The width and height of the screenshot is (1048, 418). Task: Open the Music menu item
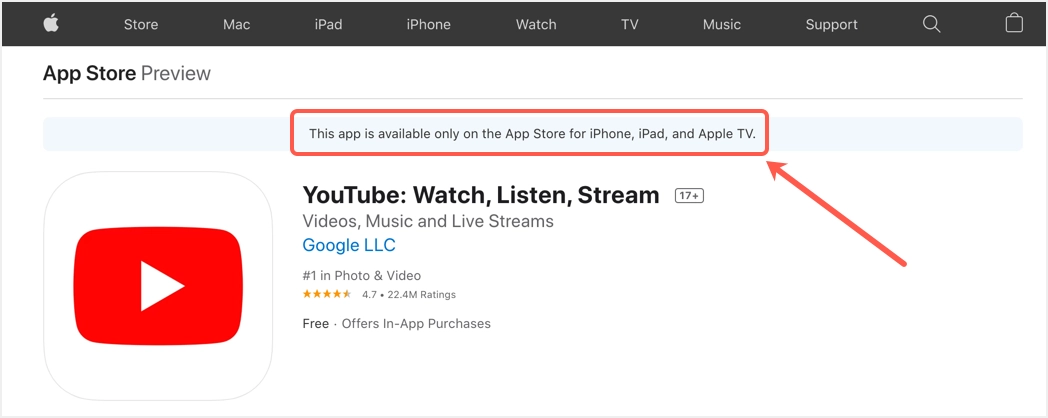pyautogui.click(x=721, y=24)
